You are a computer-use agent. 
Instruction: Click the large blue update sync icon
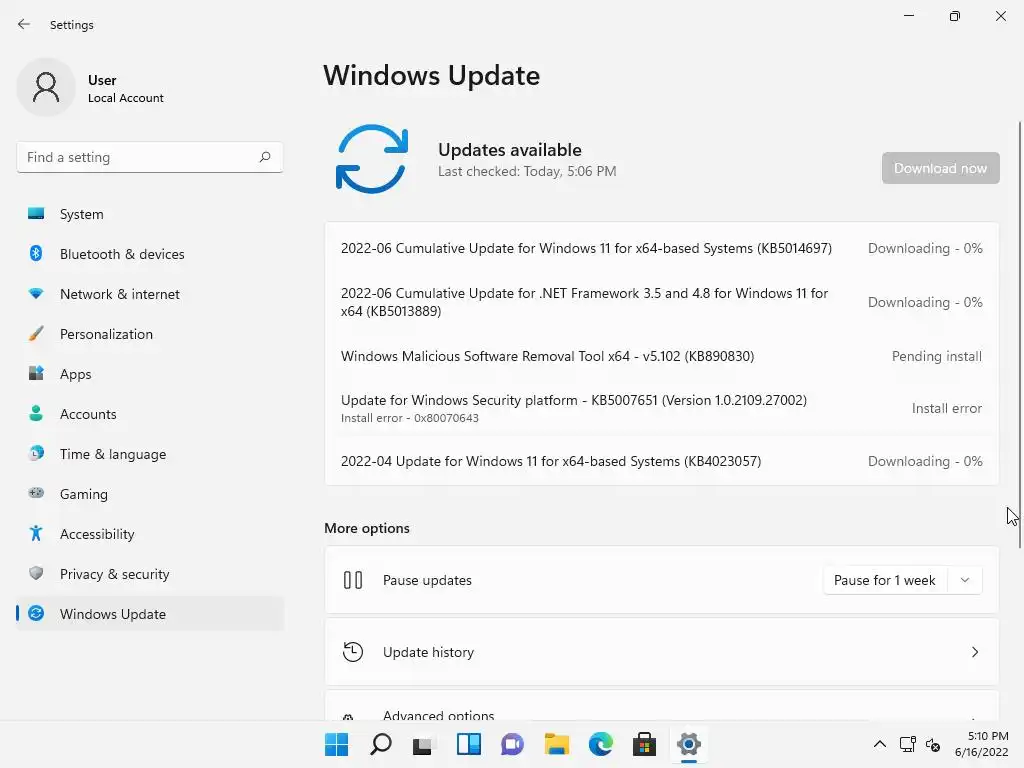pyautogui.click(x=372, y=159)
